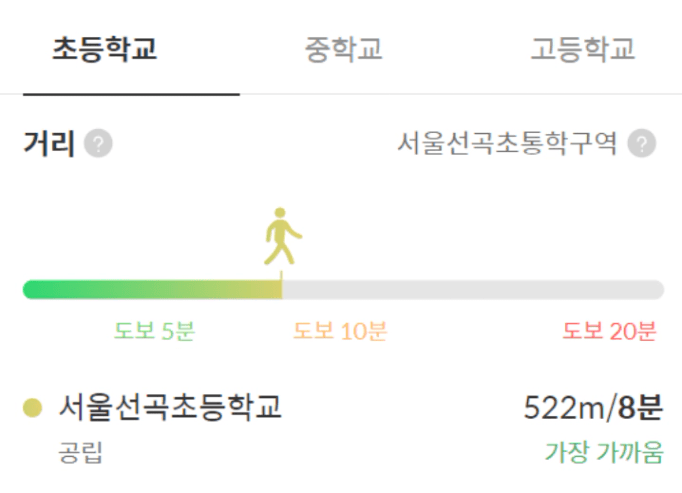Click the bold 8분 walking time
This screenshot has height=493, width=682.
tap(640, 408)
